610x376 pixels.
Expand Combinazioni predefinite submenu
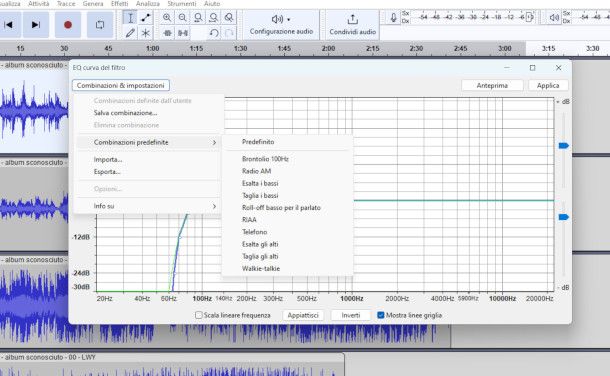[149, 142]
